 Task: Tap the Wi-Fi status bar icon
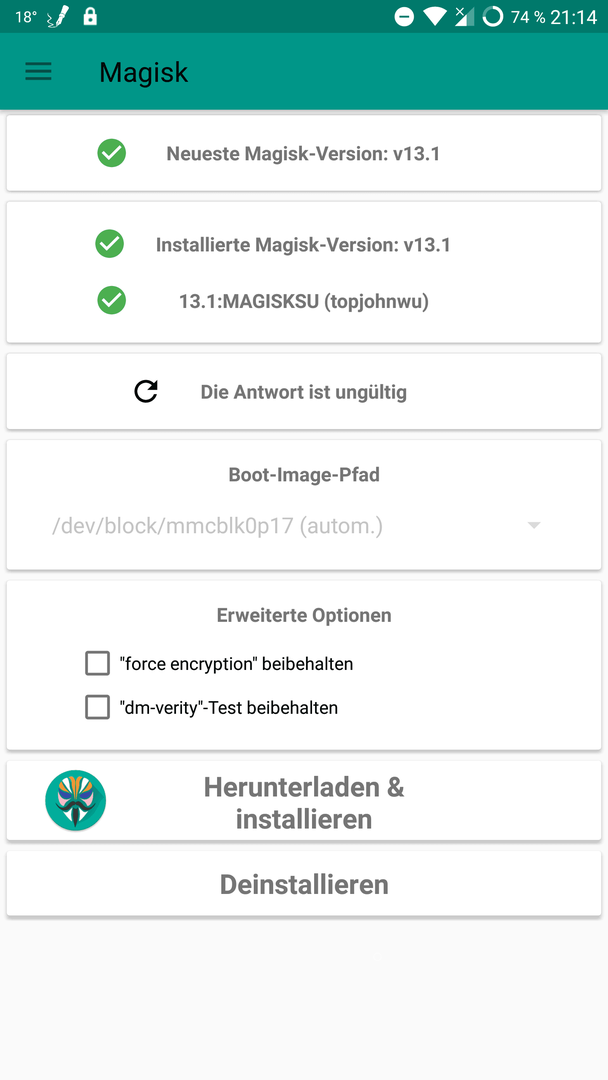click(x=435, y=17)
